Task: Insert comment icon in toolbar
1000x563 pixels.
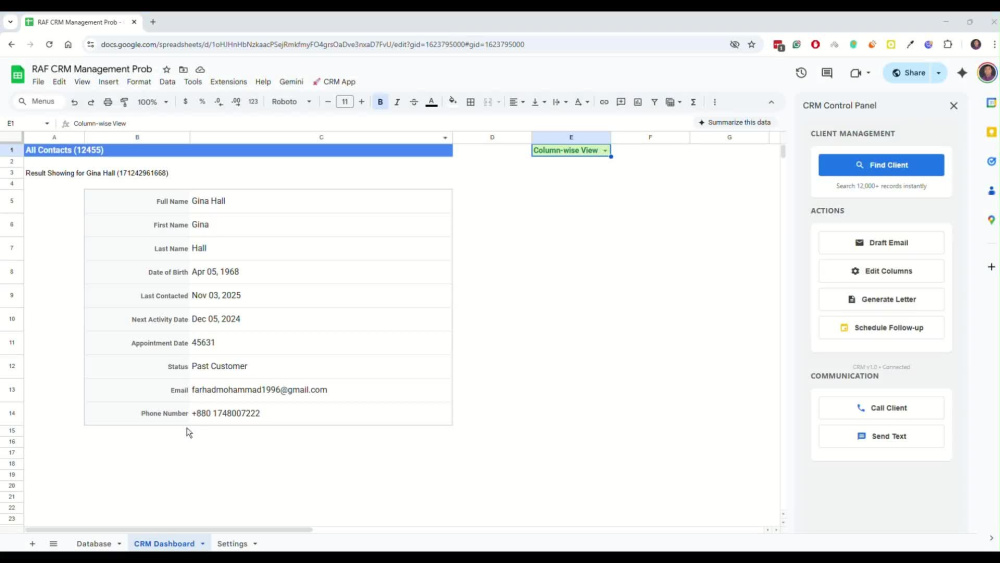Action: click(x=621, y=102)
